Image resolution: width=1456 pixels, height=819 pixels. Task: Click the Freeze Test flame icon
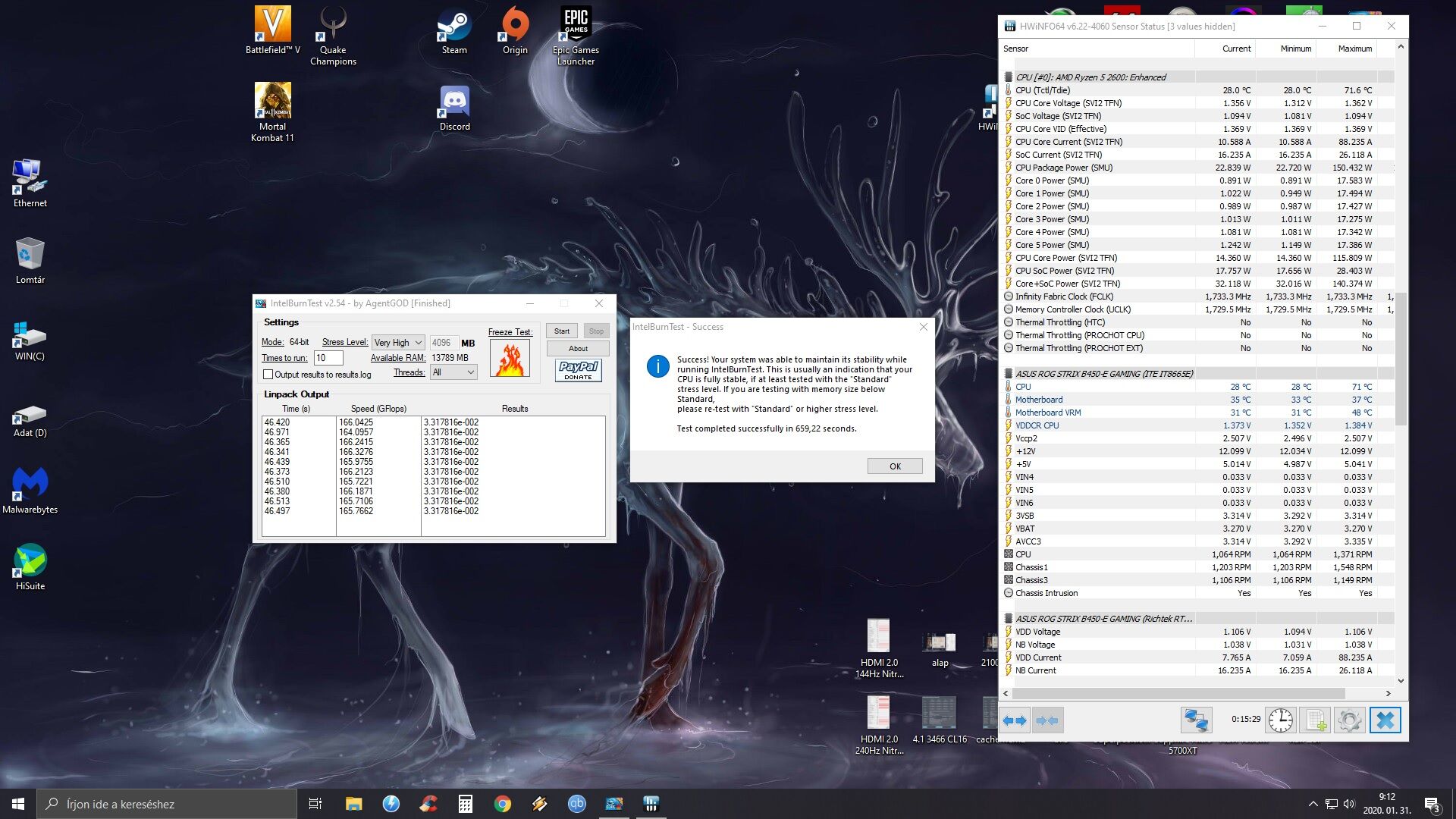tap(510, 359)
